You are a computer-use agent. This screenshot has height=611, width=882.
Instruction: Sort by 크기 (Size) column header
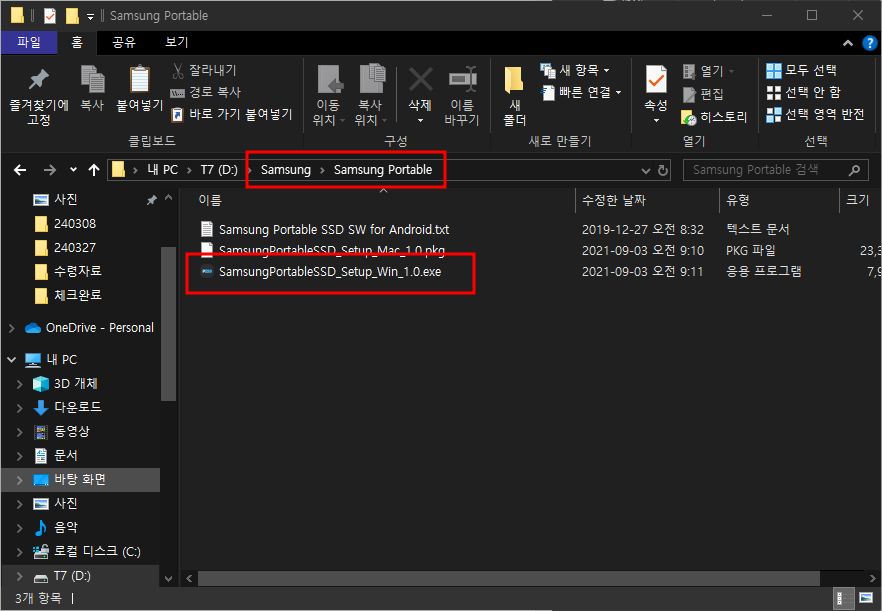tap(859, 200)
